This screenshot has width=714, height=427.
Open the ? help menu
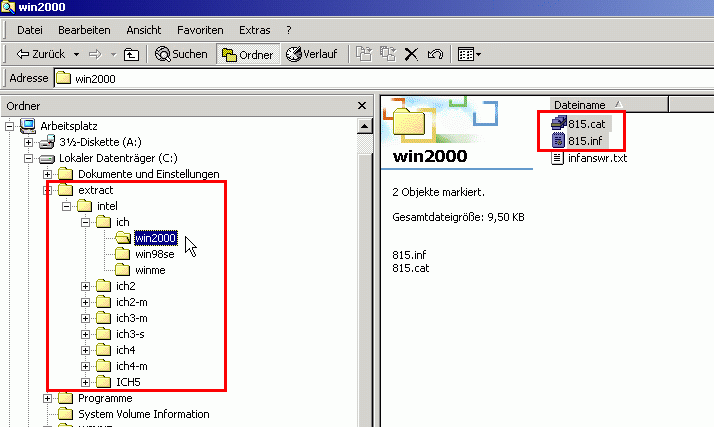[x=289, y=30]
